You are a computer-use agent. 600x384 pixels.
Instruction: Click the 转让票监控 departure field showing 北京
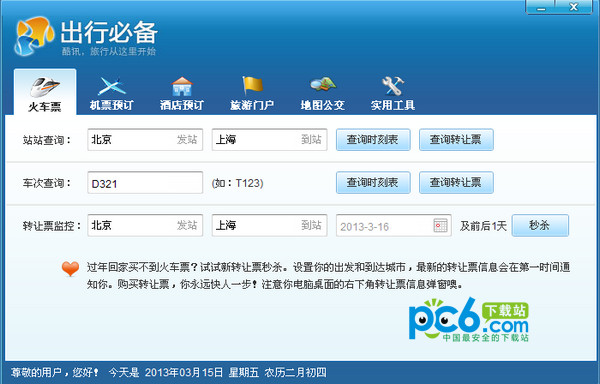[145, 225]
